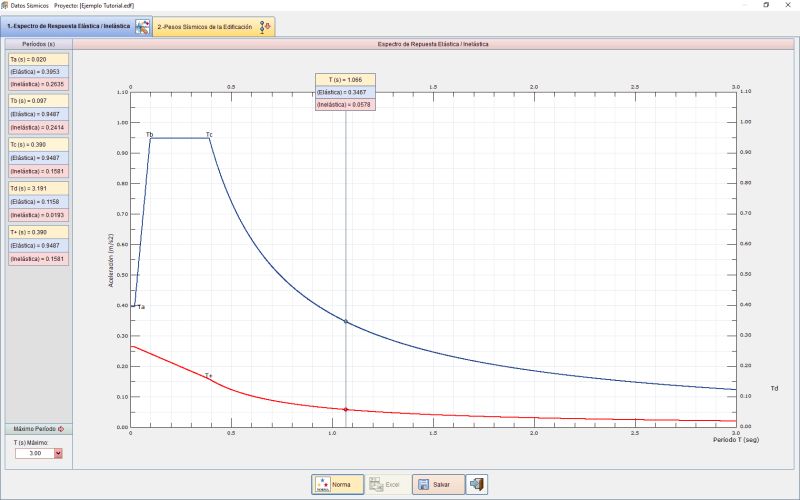Viewport: 800px width, 500px height.
Task: Click the chart title header bar
Action: pos(433,44)
